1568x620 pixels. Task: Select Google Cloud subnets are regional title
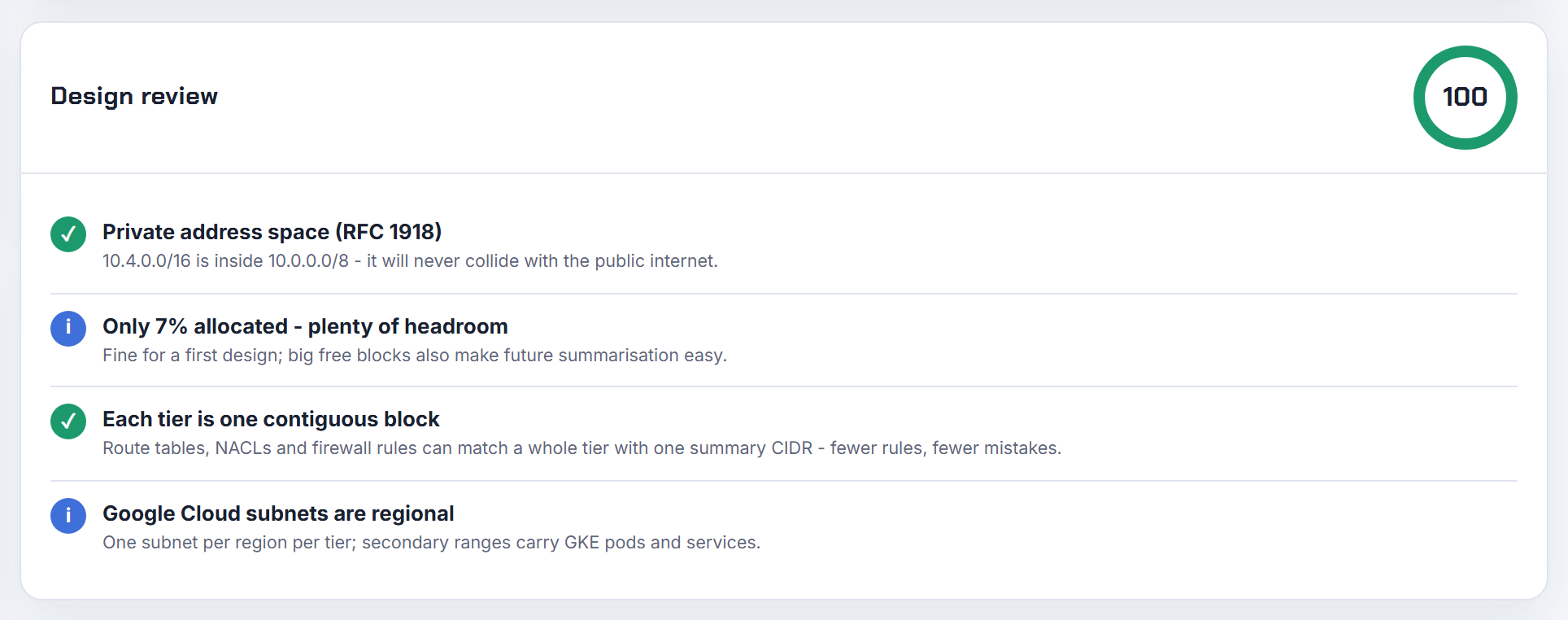point(278,513)
